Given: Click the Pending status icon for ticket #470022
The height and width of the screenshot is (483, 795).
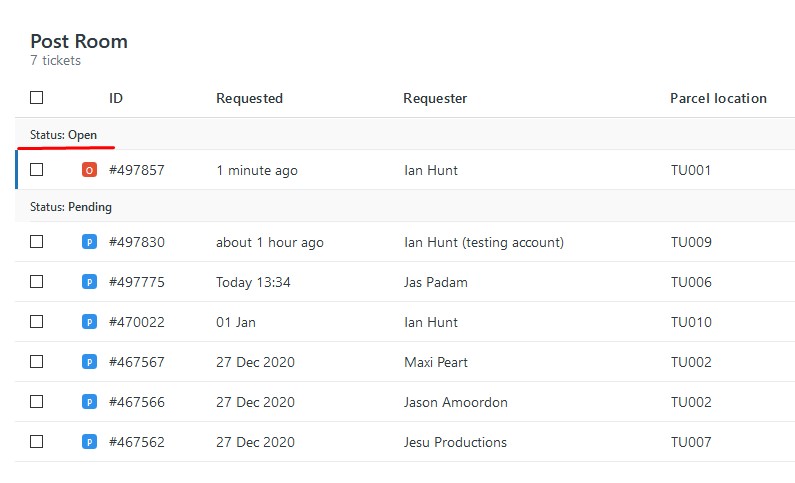Looking at the screenshot, I should [89, 322].
